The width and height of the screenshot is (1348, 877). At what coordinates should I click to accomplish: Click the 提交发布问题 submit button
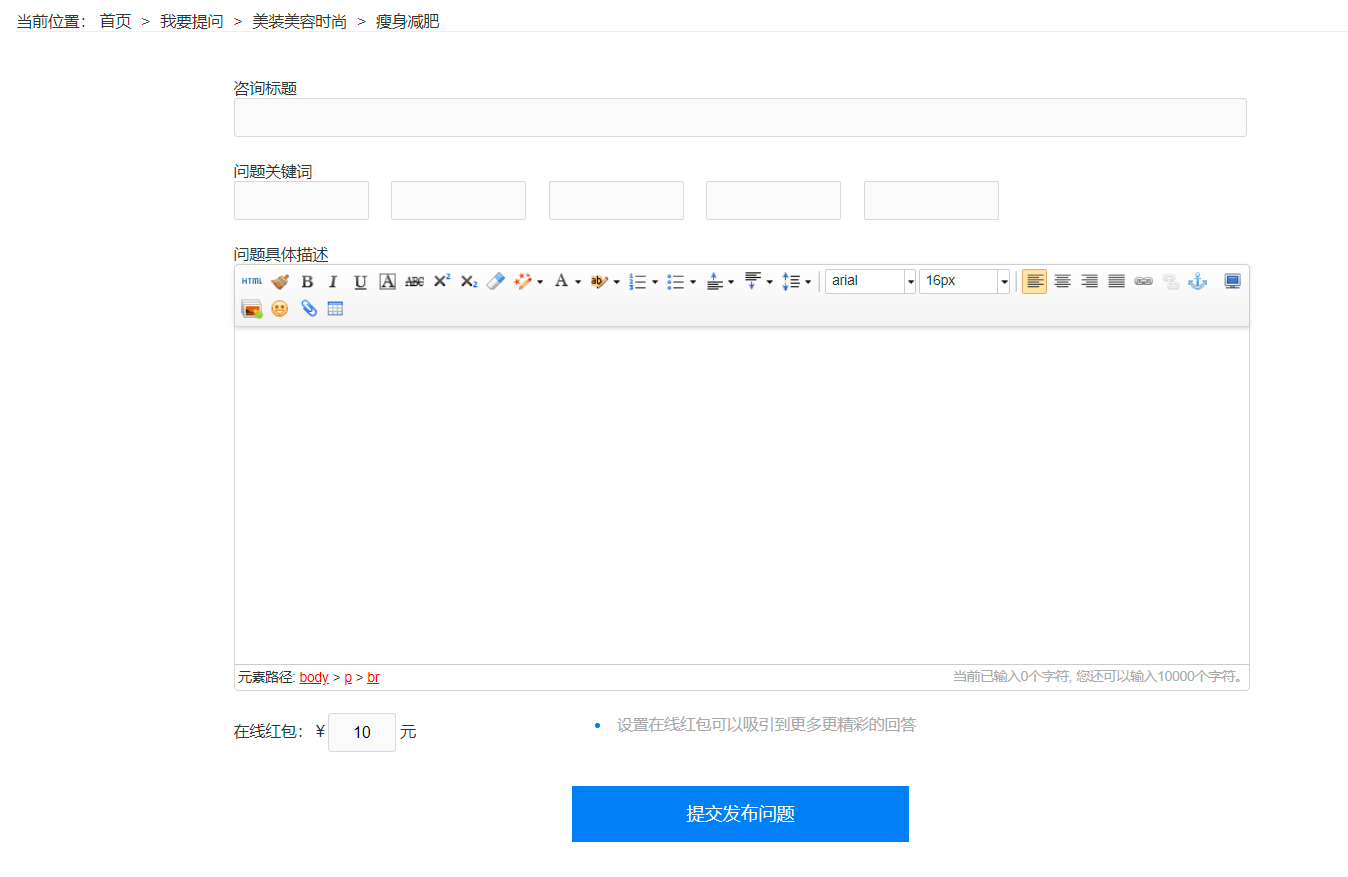click(x=740, y=813)
